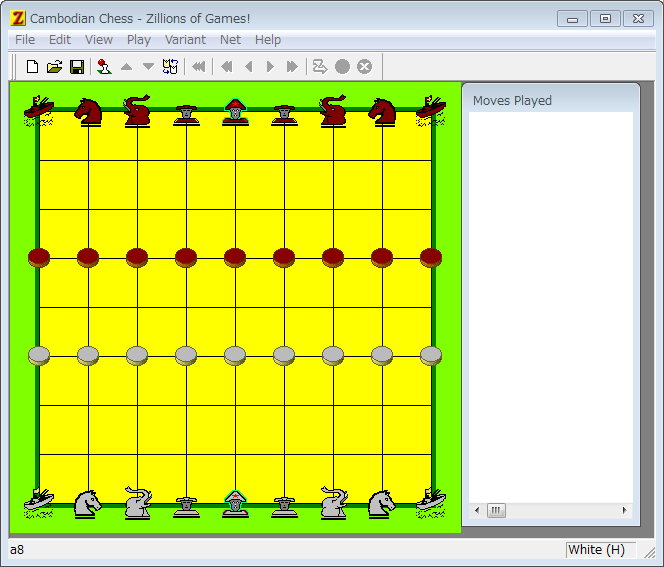
Task: Click the Zillions move-now Z arrow icon
Action: click(320, 67)
